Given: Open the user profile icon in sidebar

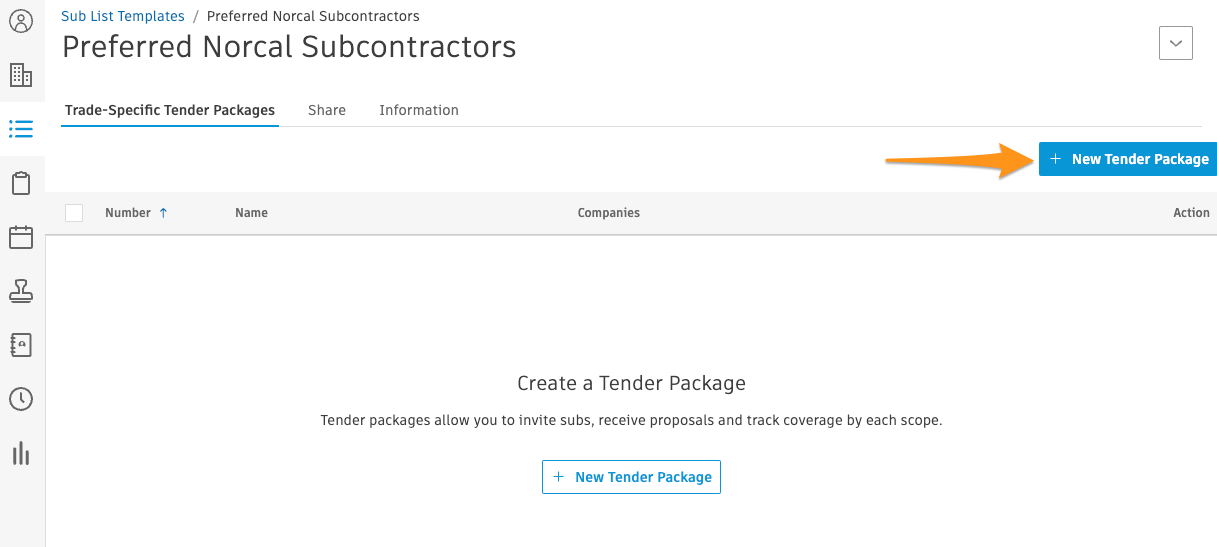Looking at the screenshot, I should coord(21,21).
